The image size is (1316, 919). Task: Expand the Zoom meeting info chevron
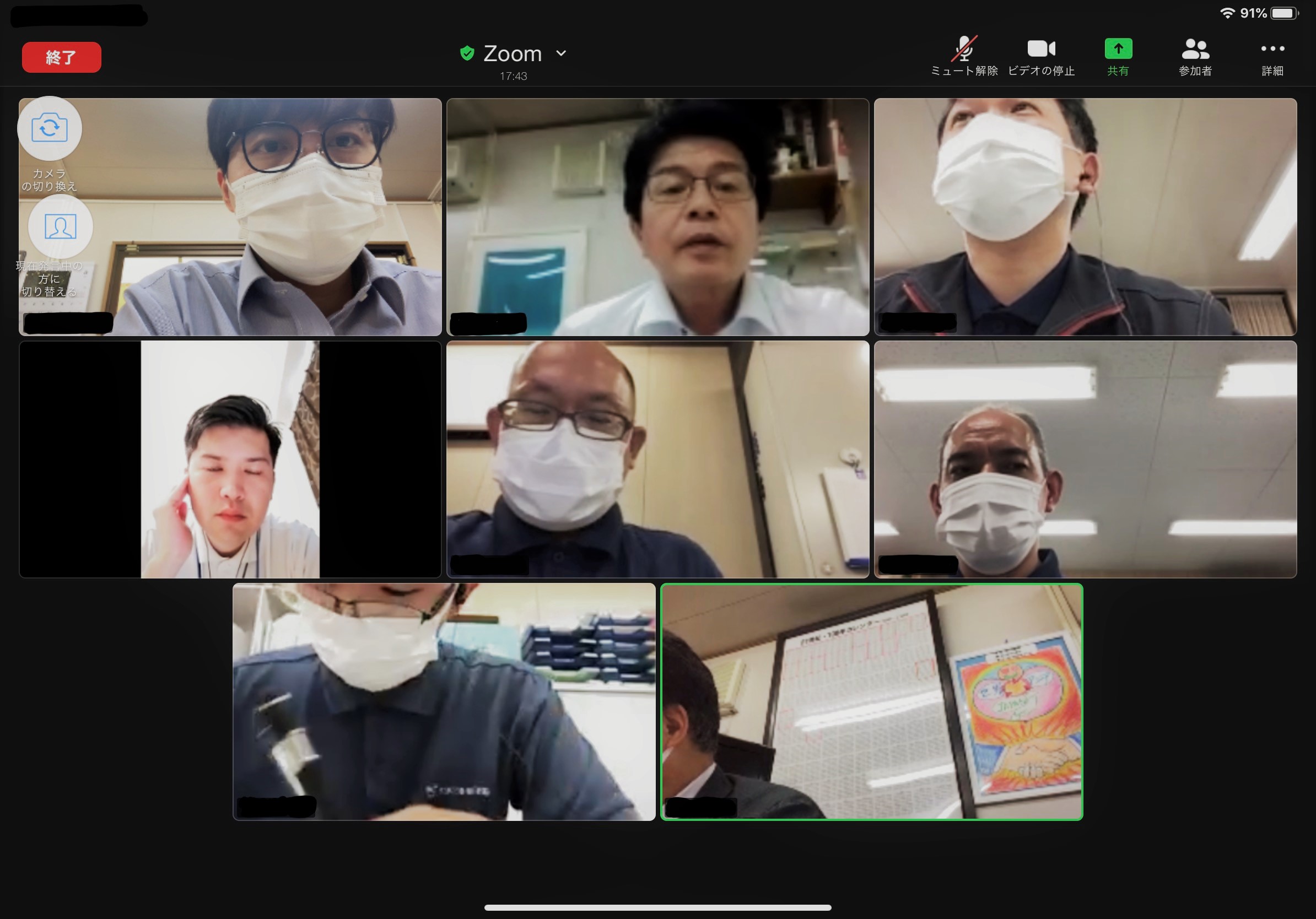(x=561, y=53)
